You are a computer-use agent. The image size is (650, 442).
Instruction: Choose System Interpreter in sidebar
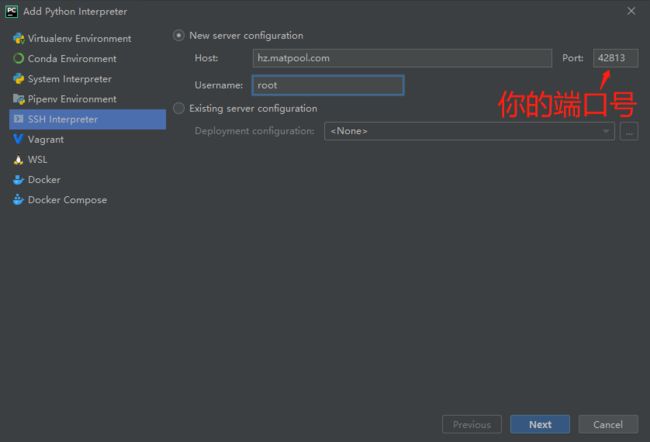tap(88, 79)
